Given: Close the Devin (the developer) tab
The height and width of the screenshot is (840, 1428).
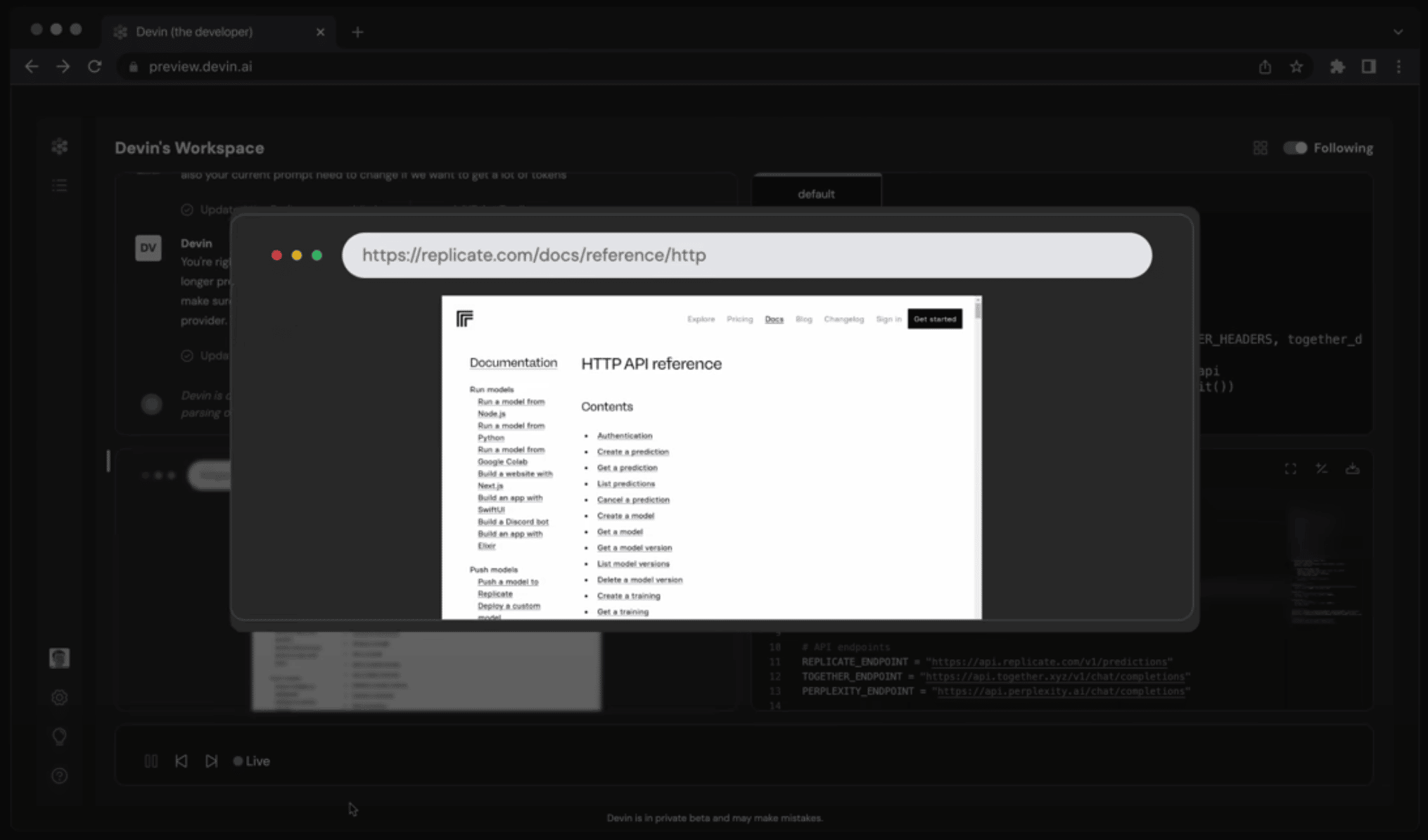Looking at the screenshot, I should click(320, 32).
